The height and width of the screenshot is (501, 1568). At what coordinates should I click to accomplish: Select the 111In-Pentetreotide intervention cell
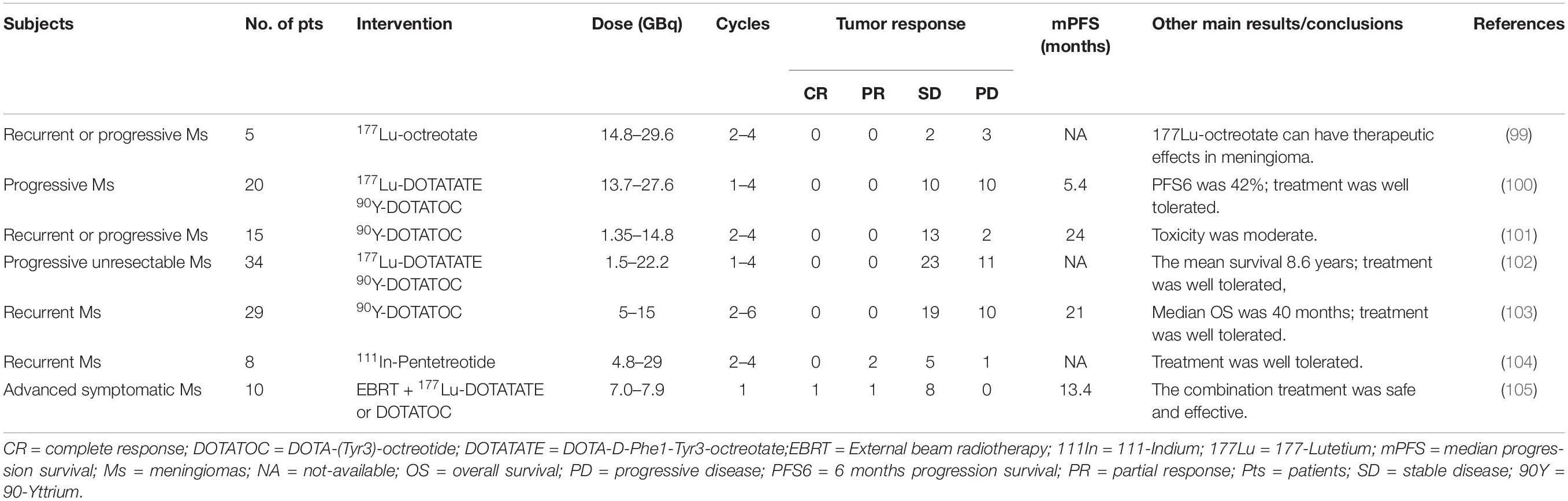click(425, 362)
